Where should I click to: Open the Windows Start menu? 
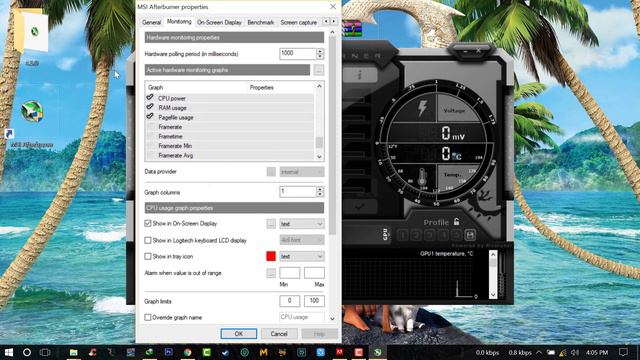9,352
